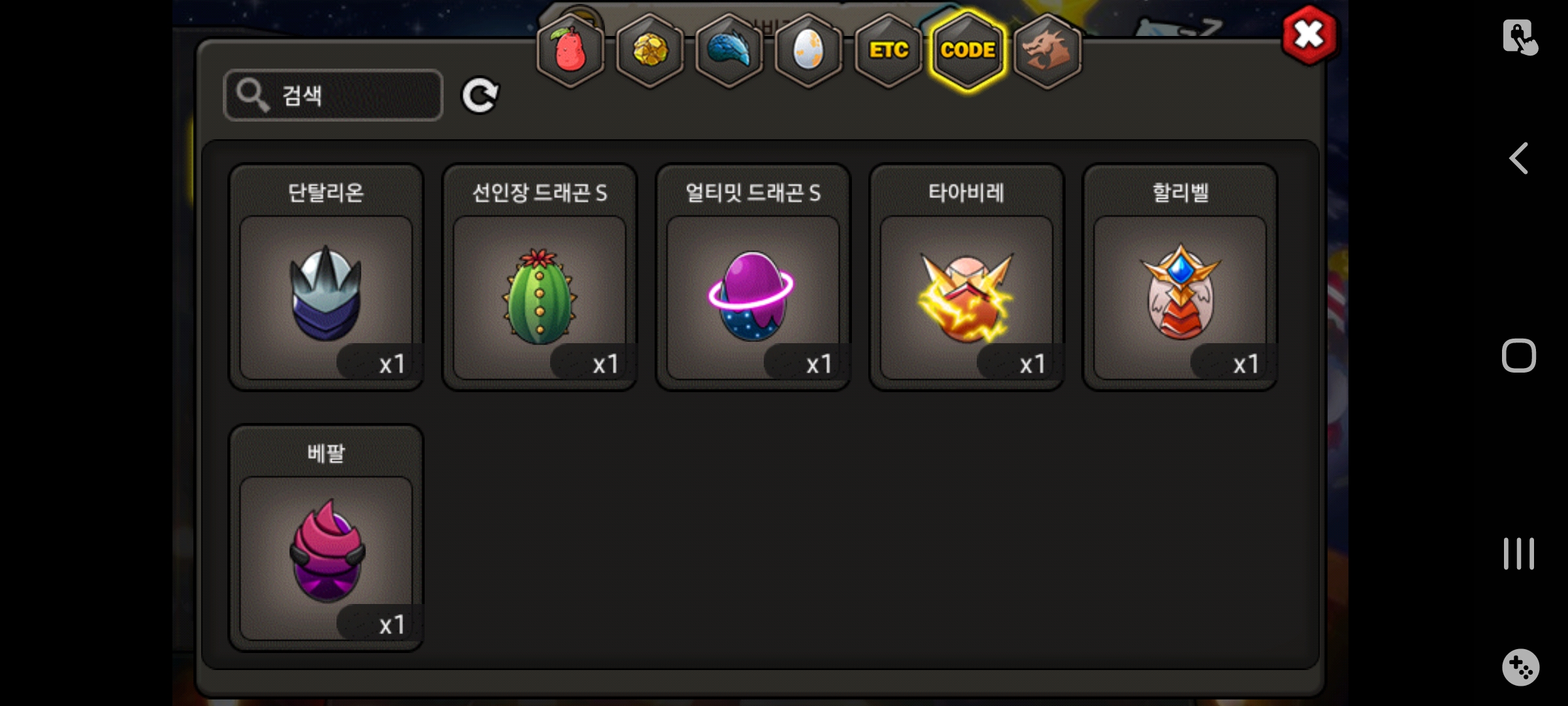Viewport: 1568px width, 706px height.
Task: Open the ETC items tab
Action: [x=889, y=50]
